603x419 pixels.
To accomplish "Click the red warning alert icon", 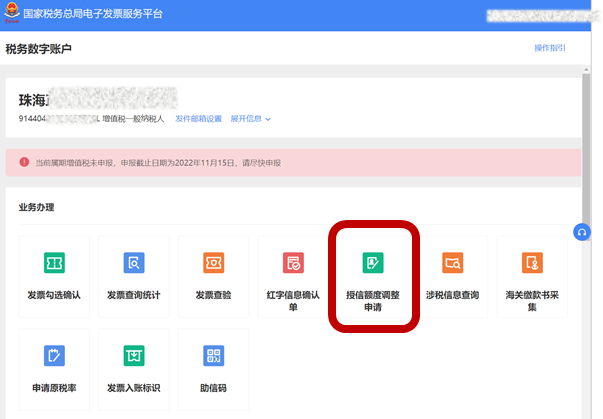I will 24,162.
